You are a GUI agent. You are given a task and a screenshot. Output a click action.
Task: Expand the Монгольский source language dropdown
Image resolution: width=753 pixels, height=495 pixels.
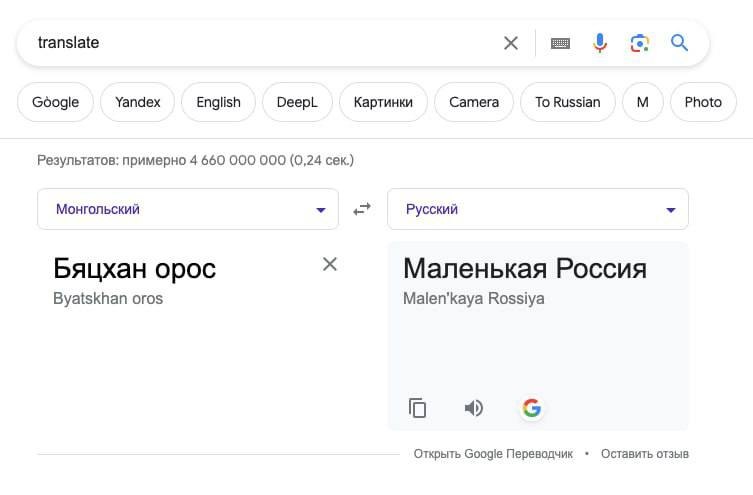pyautogui.click(x=188, y=209)
